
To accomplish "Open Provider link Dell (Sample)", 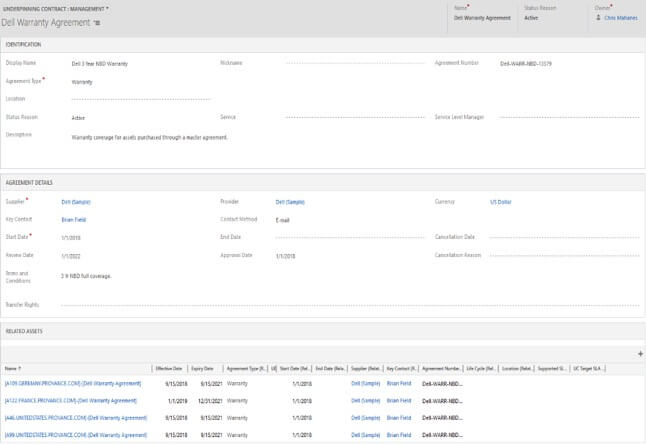I will pos(290,202).
